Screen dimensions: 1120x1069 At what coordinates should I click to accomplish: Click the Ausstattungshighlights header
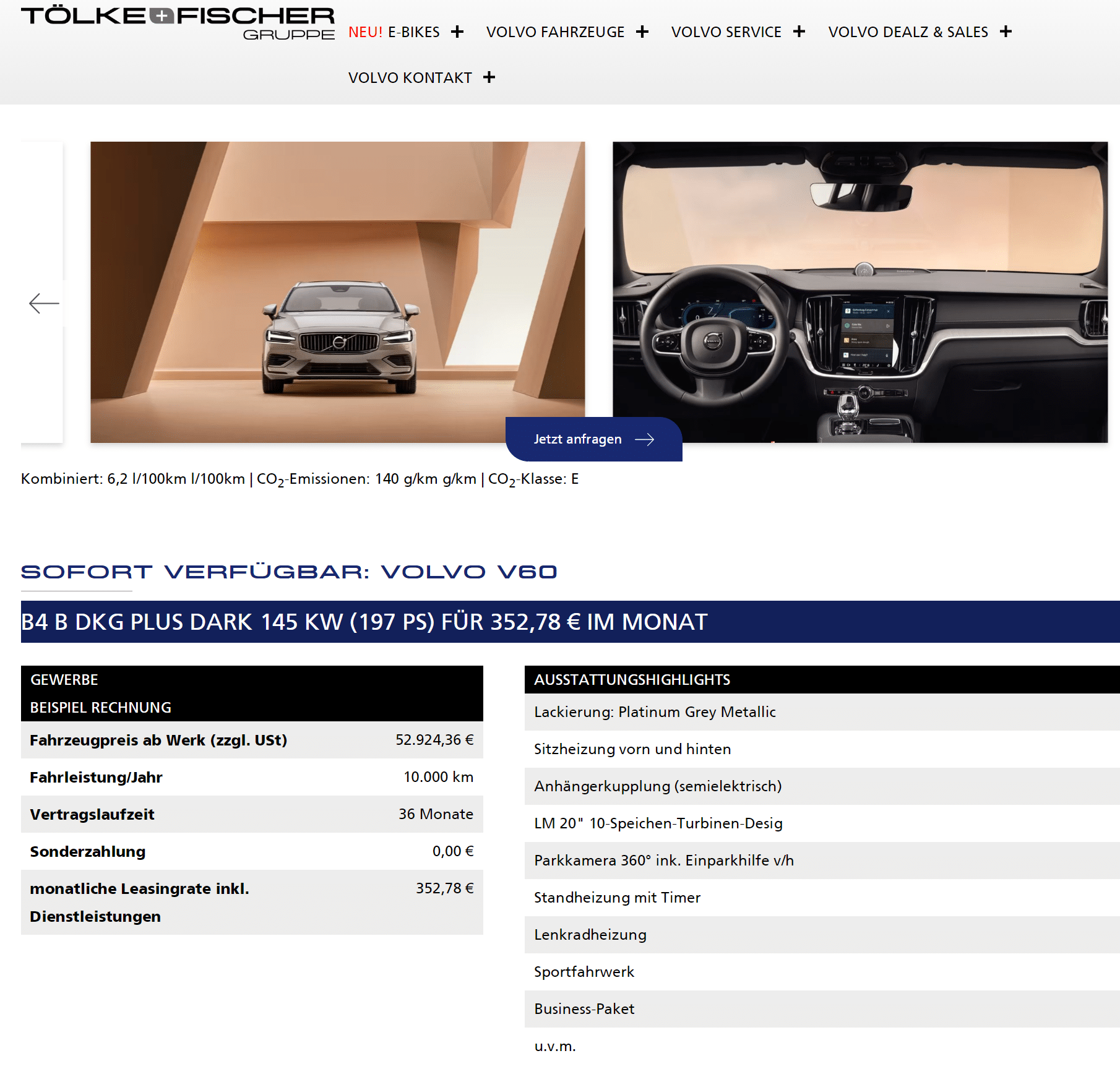coord(822,679)
